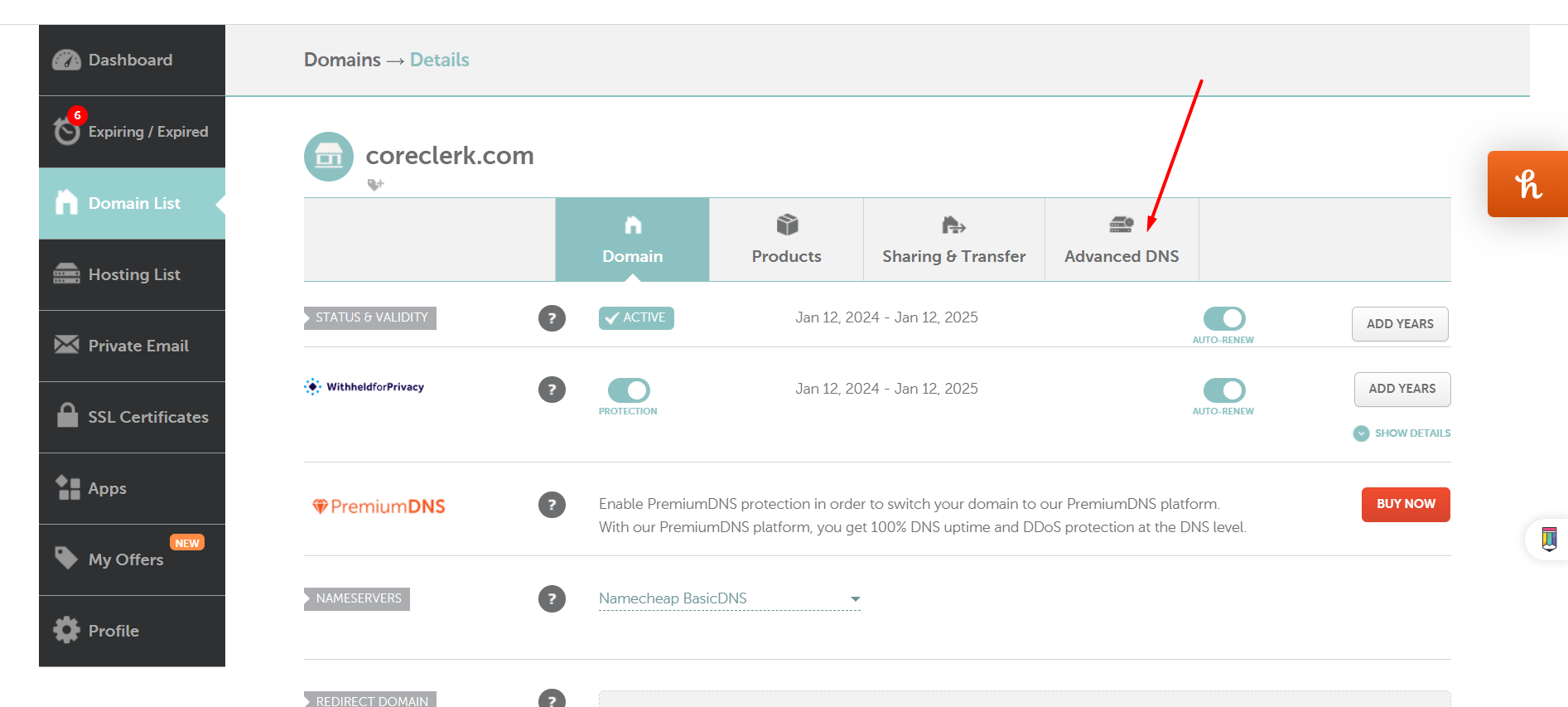Toggle WithheldforPrivacy protection switch
1568x707 pixels.
pyautogui.click(x=629, y=390)
